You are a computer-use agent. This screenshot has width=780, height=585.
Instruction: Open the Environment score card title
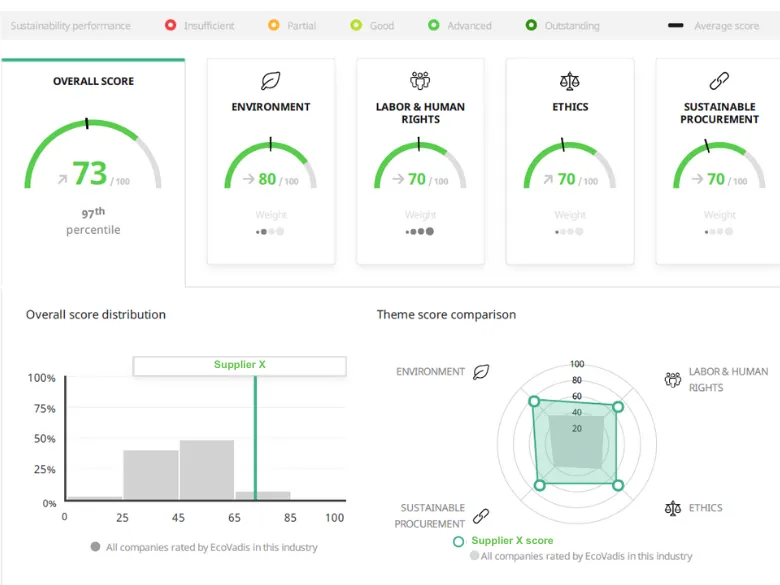271,107
